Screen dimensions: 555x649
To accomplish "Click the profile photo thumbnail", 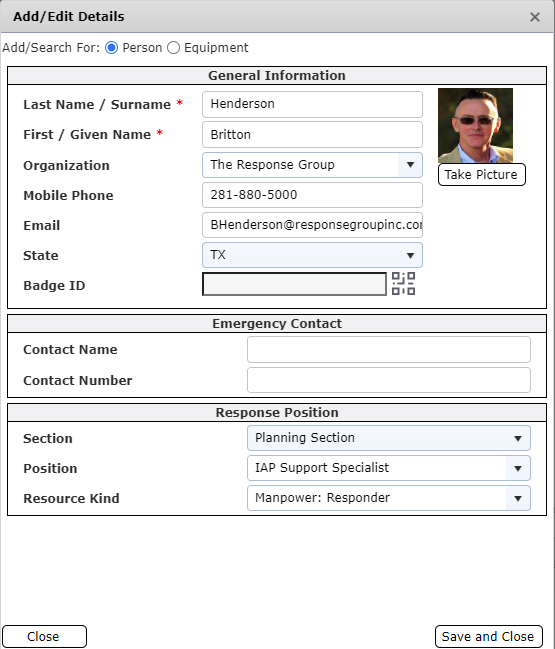I will pyautogui.click(x=476, y=125).
